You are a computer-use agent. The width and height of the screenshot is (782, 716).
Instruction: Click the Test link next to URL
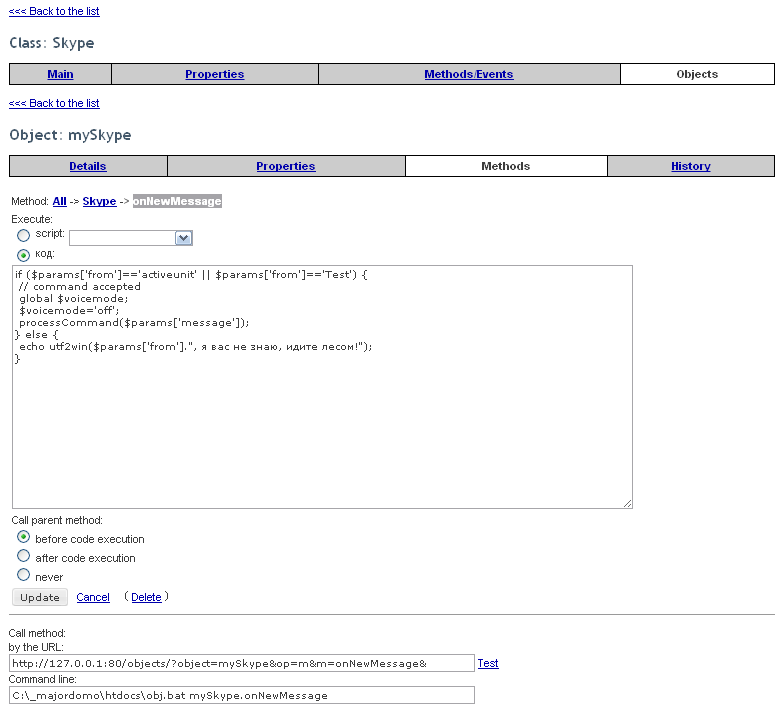pyautogui.click(x=488, y=663)
